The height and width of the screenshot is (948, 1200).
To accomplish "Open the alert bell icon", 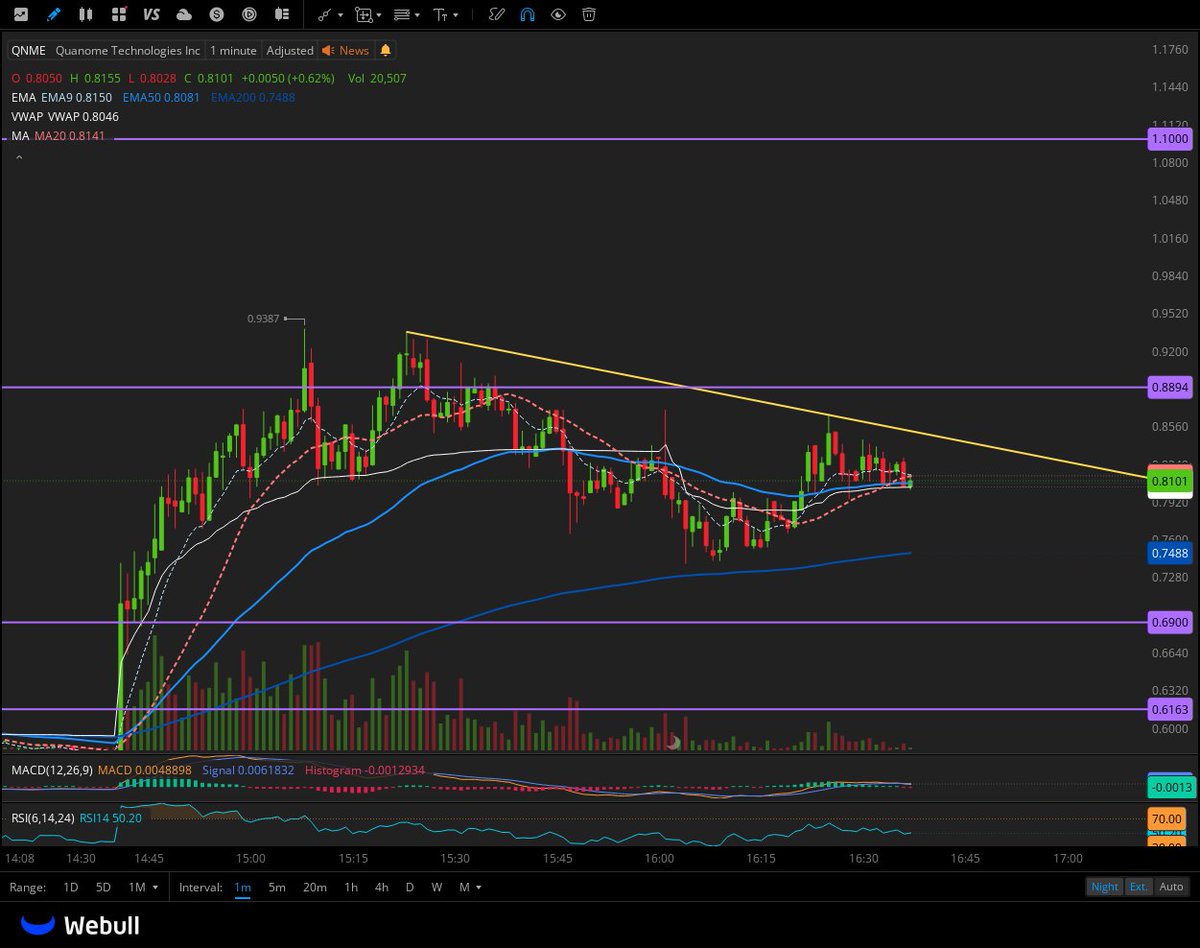I will (x=385, y=50).
